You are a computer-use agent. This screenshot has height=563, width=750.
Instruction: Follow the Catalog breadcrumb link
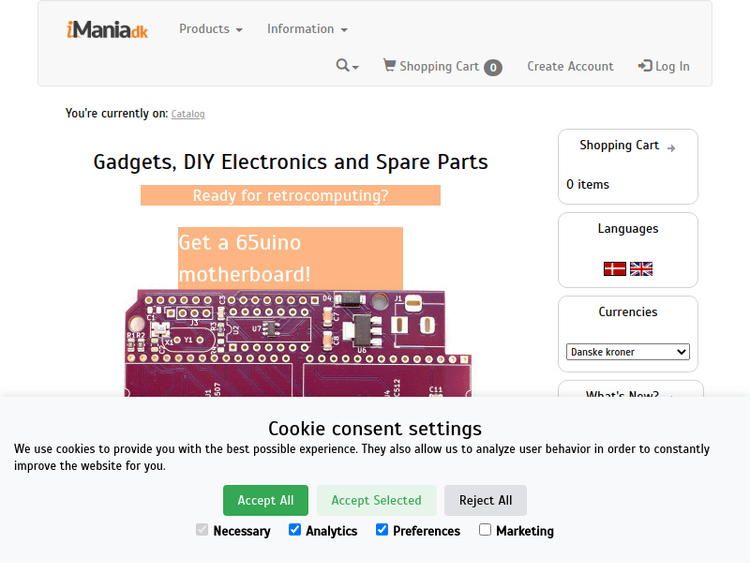[x=188, y=114]
